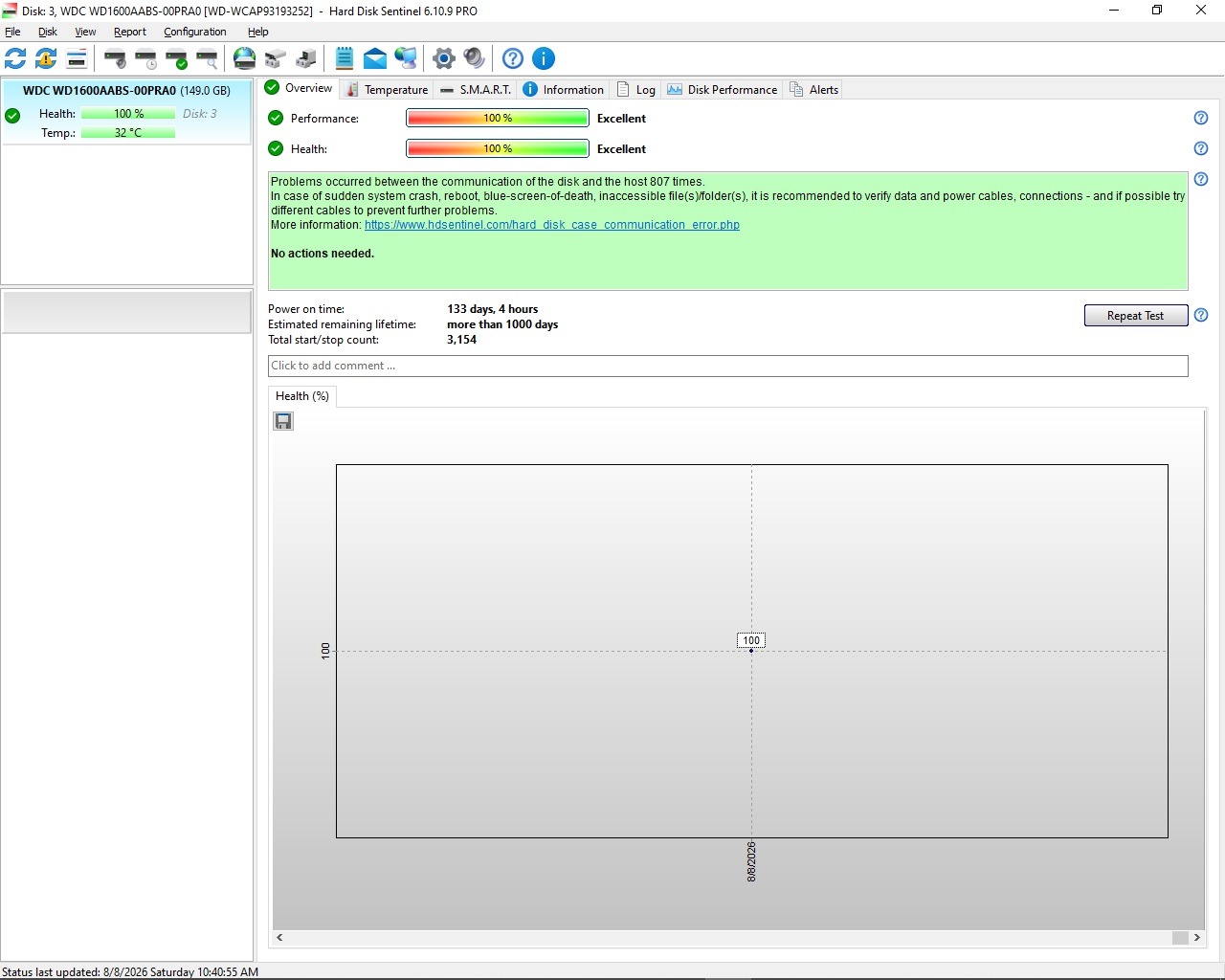Click the Performance 100 % gradient bar

click(x=498, y=118)
